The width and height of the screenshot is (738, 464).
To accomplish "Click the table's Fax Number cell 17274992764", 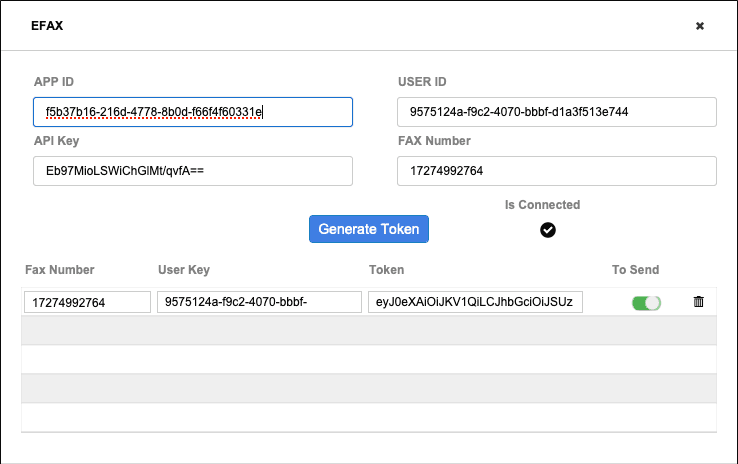I will [x=88, y=302].
